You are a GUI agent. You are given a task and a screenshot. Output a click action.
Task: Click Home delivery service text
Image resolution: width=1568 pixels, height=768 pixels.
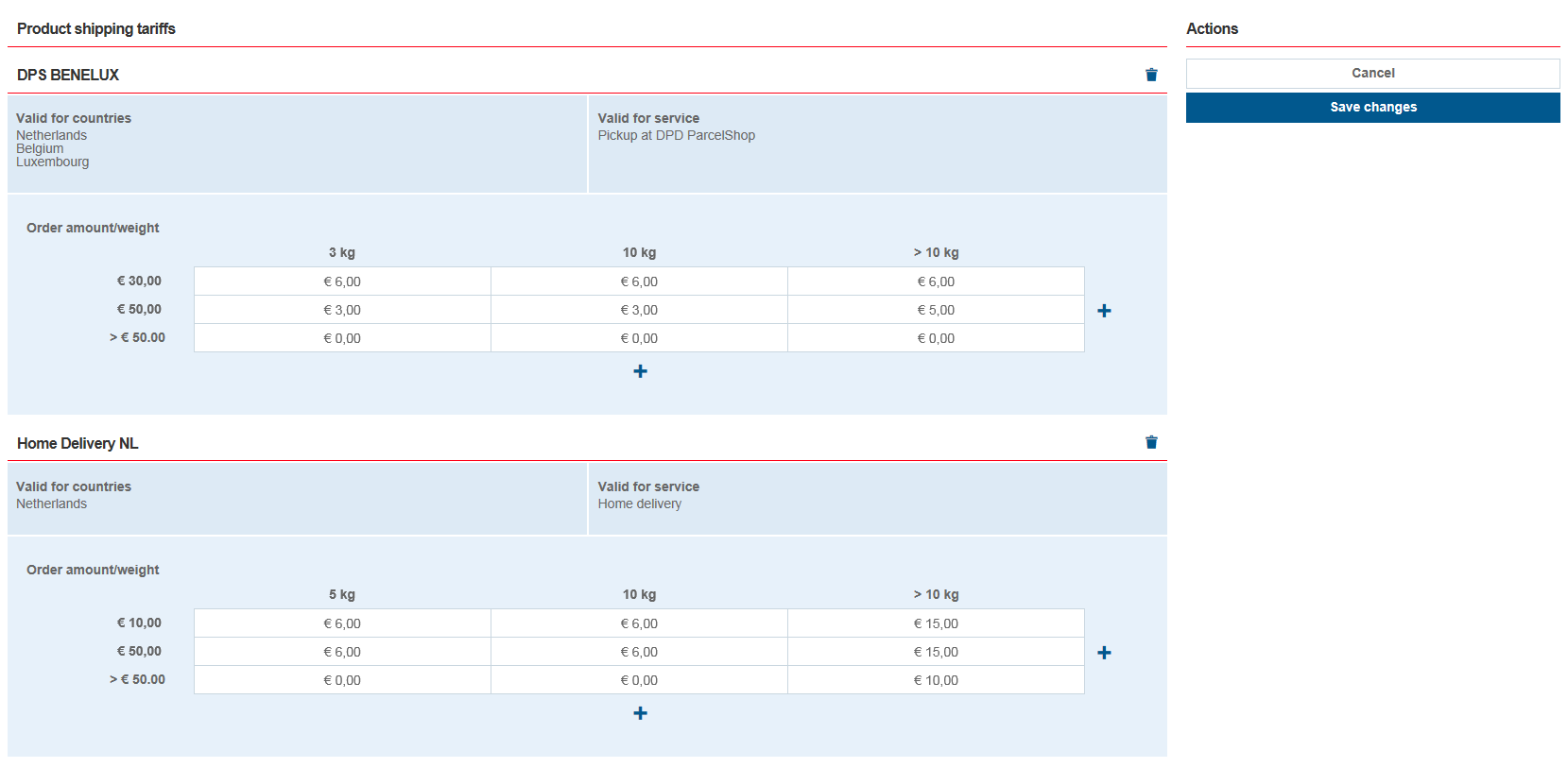coord(640,503)
